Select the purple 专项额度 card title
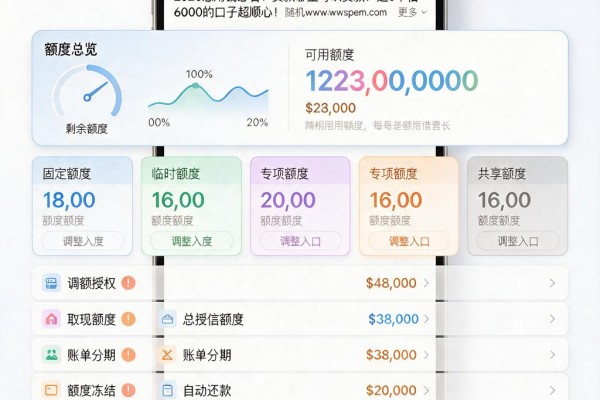Screen dimensions: 600x400 pos(284,174)
